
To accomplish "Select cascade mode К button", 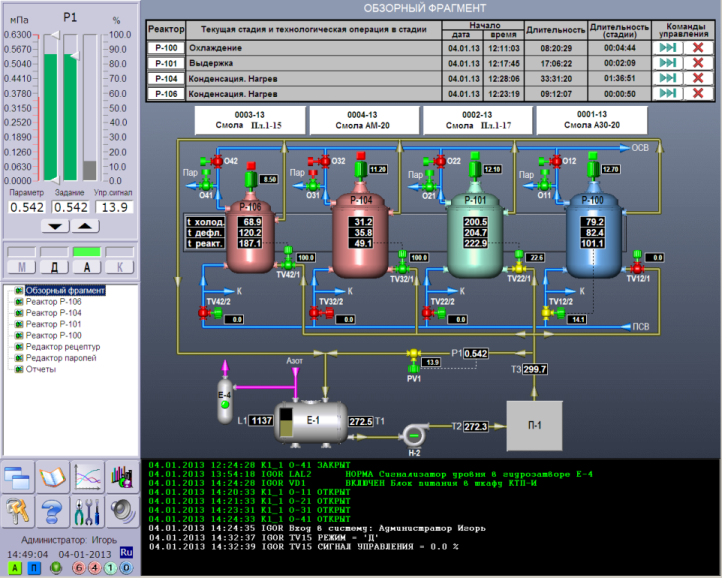I will (x=119, y=267).
